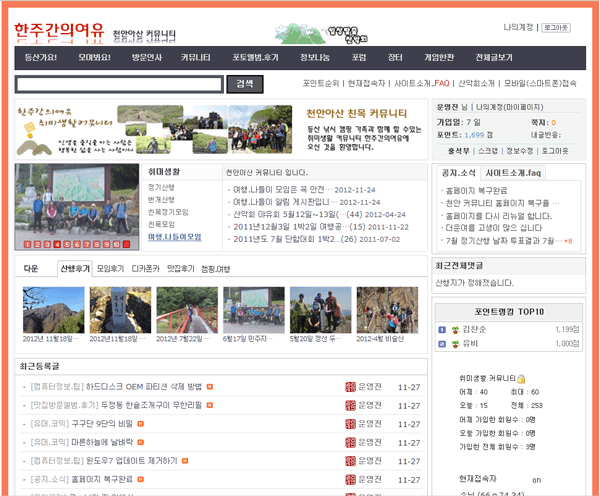Click rank icon beside 유비 in point ranking
The width and height of the screenshot is (600, 496).
(x=442, y=343)
